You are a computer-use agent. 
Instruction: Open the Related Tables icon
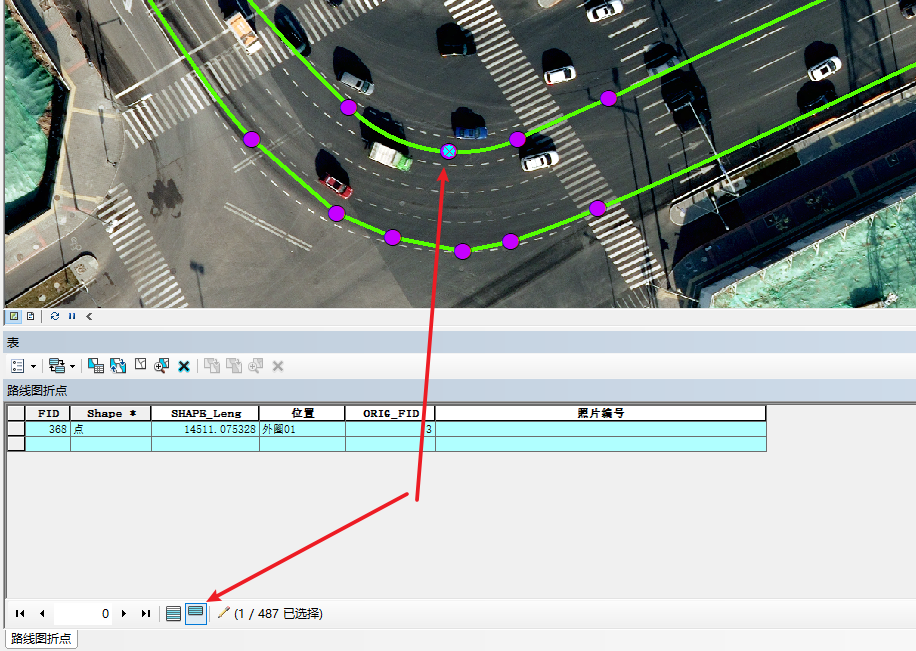(x=57, y=366)
